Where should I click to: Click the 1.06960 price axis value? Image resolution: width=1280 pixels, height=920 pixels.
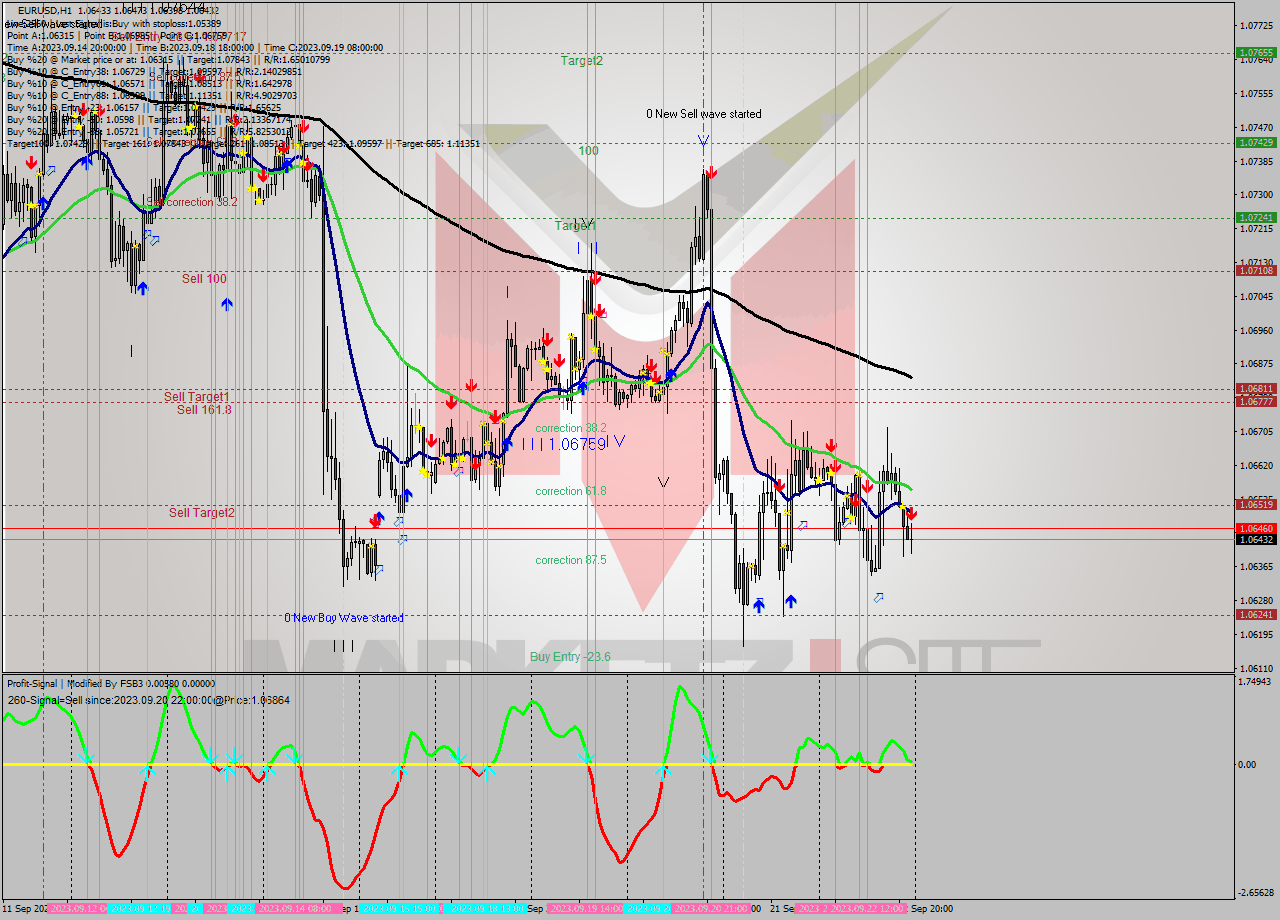1256,330
